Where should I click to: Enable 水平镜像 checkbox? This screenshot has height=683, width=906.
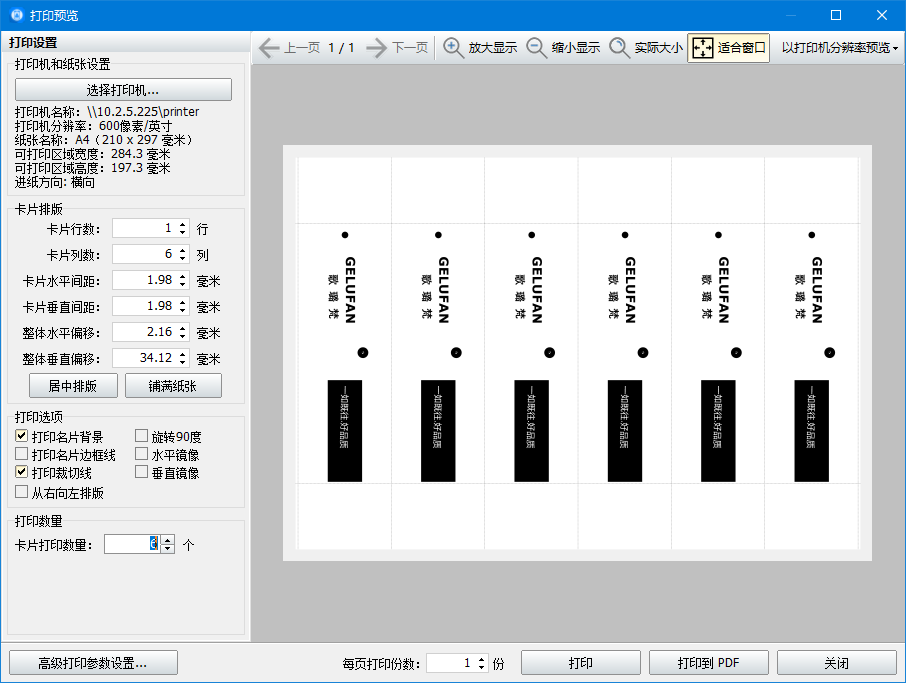coord(142,454)
